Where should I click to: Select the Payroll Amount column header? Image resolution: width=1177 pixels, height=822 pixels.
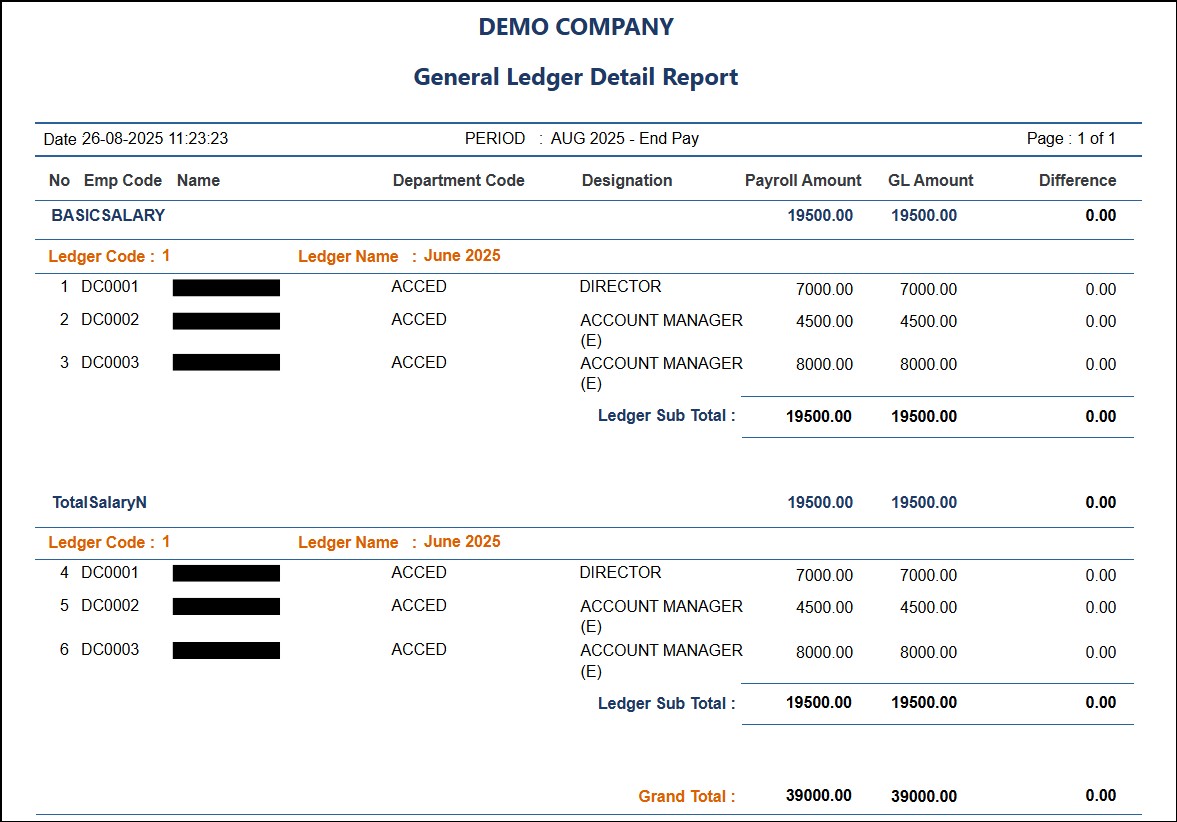tap(803, 181)
